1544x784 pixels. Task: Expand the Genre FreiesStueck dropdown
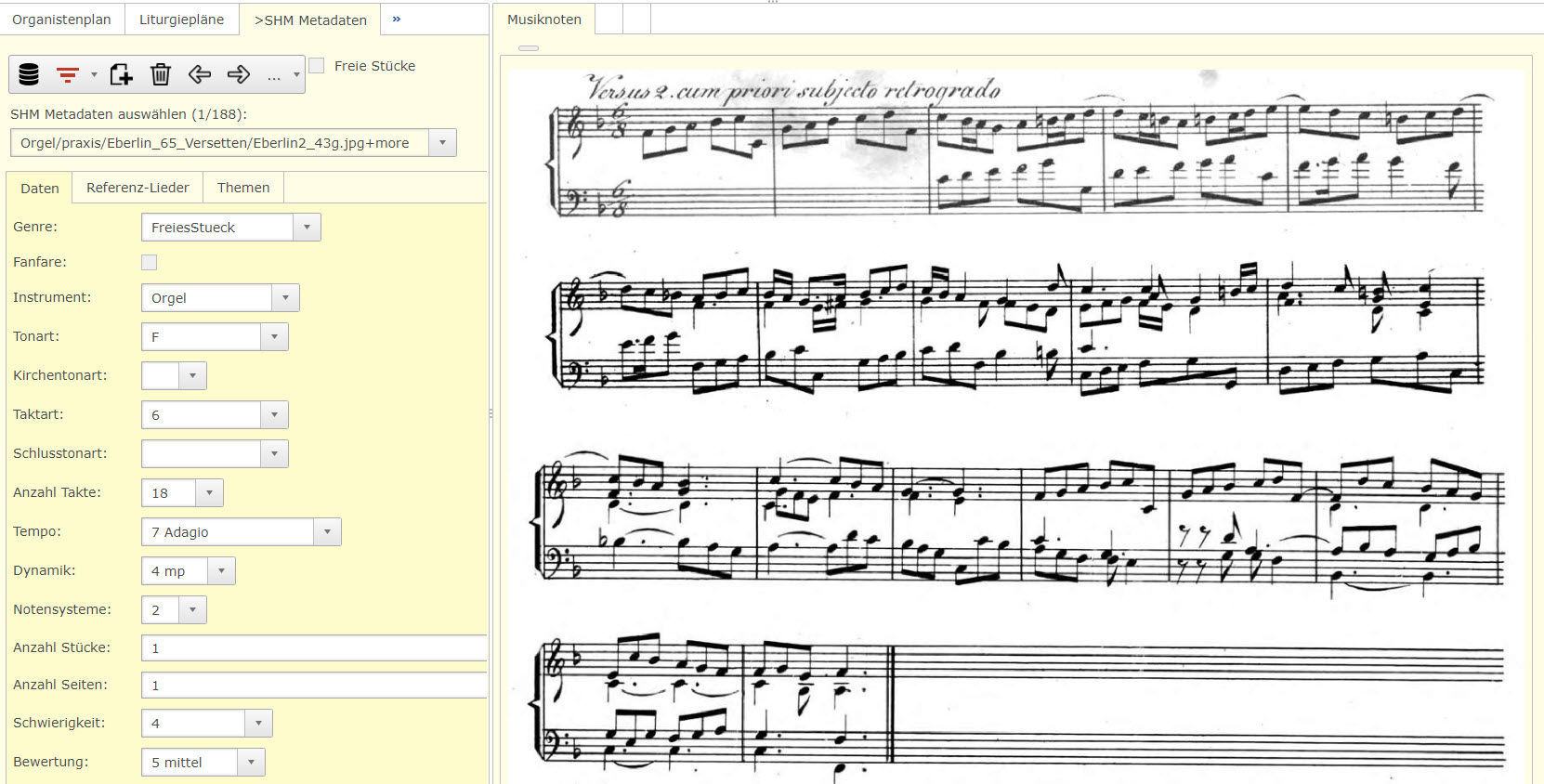tap(307, 228)
